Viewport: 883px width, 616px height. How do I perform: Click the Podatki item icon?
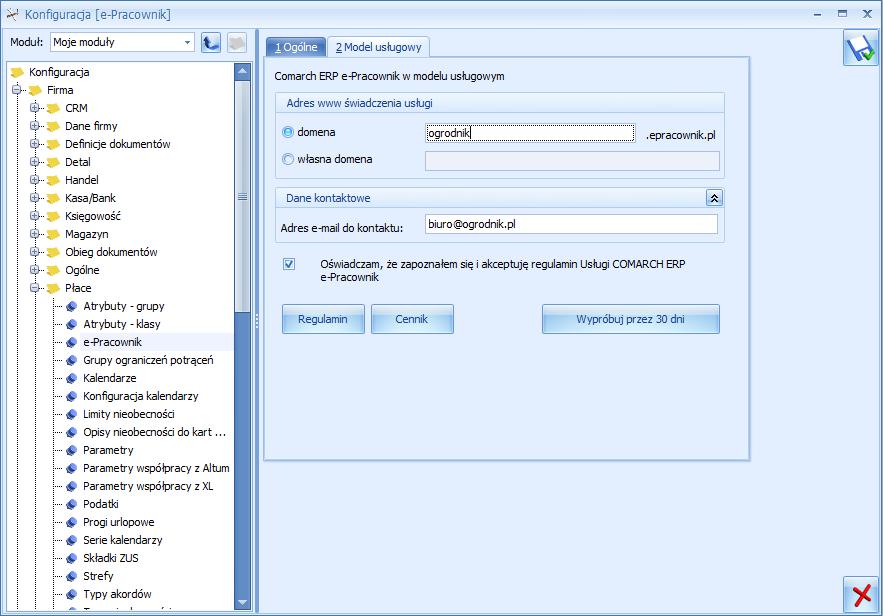tap(72, 505)
